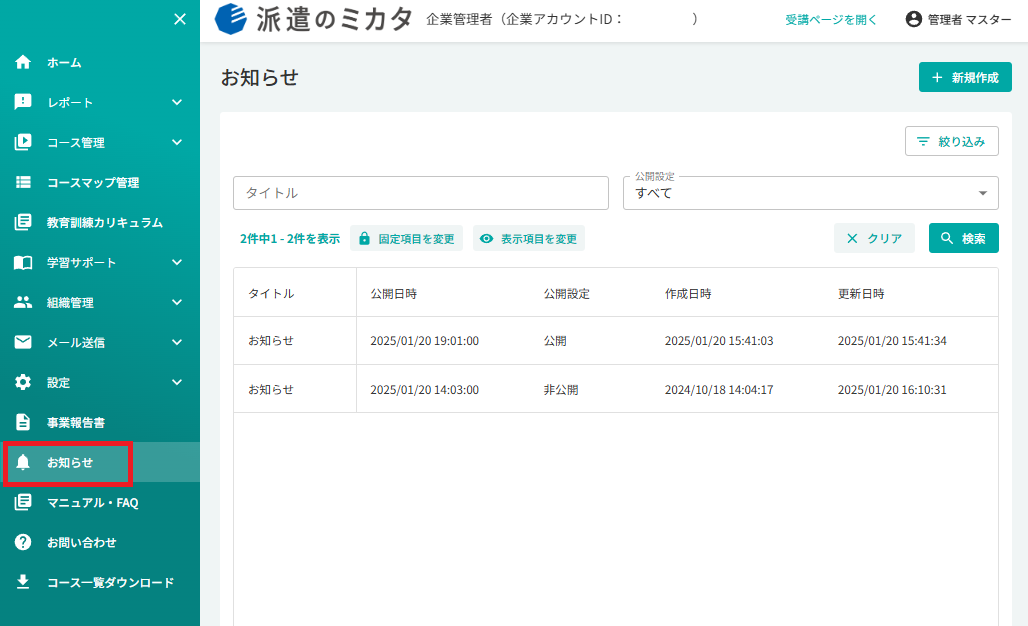The height and width of the screenshot is (626, 1028).
Task: Click the コース管理 play icon
Action: 23,142
